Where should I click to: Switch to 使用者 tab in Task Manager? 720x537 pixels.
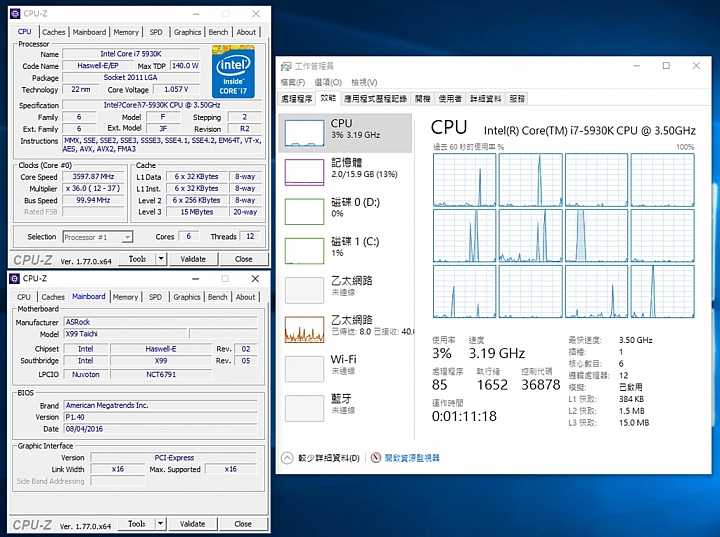click(x=450, y=99)
